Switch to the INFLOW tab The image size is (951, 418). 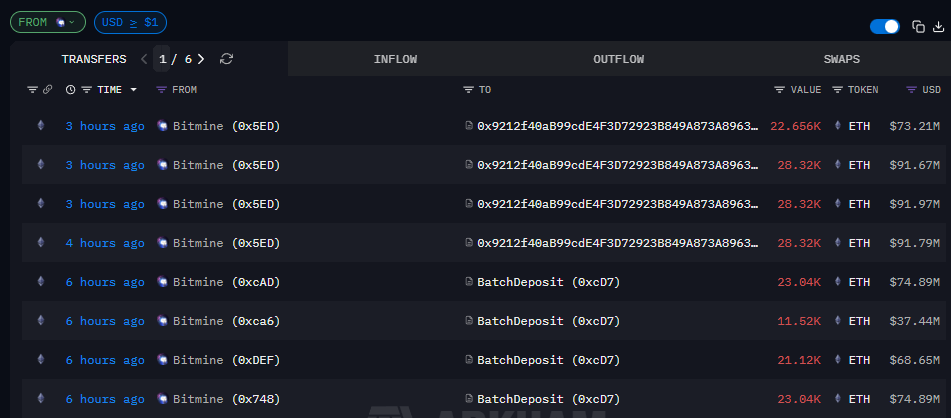pyautogui.click(x=395, y=59)
